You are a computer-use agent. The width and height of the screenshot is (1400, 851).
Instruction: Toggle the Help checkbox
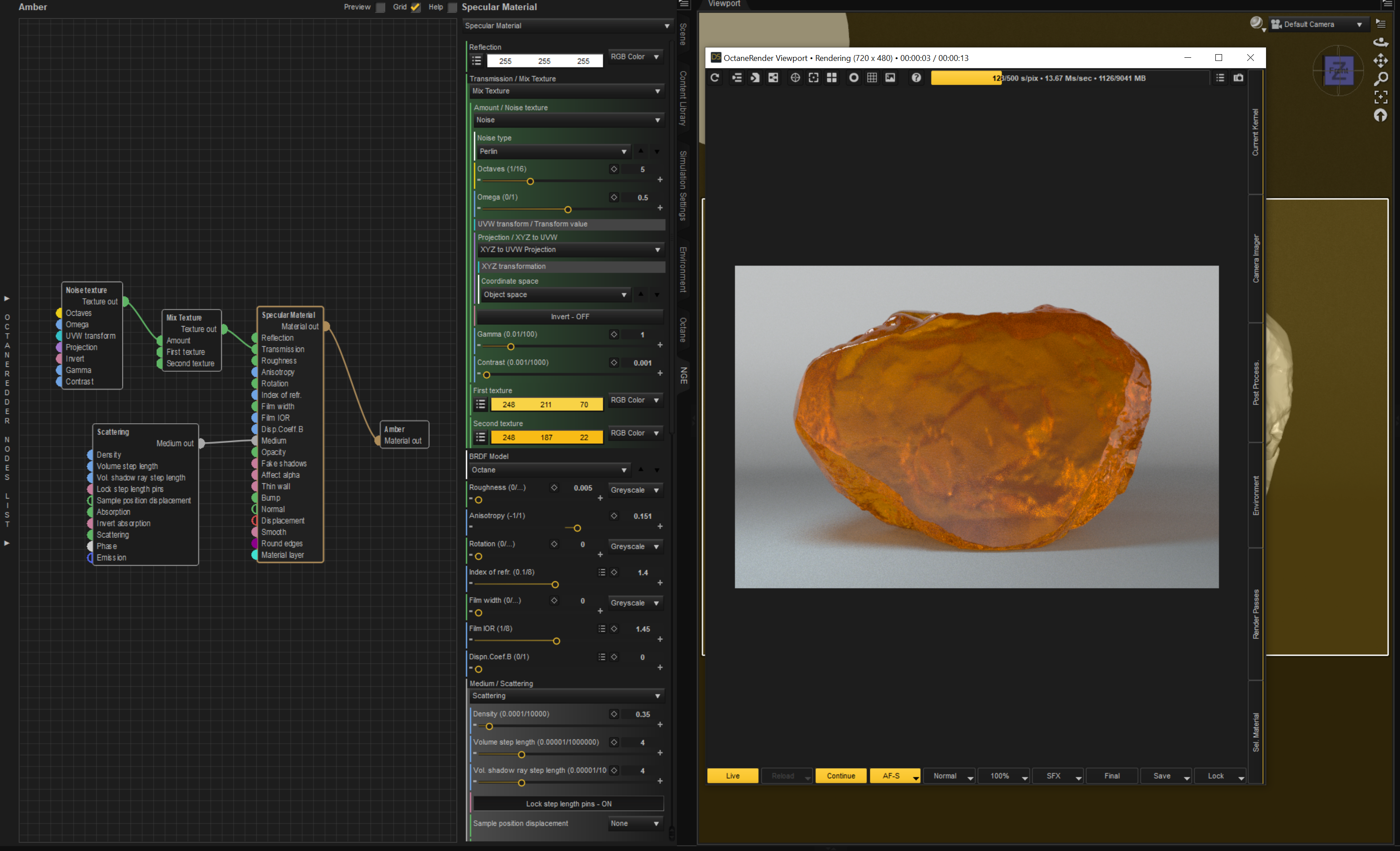click(452, 7)
